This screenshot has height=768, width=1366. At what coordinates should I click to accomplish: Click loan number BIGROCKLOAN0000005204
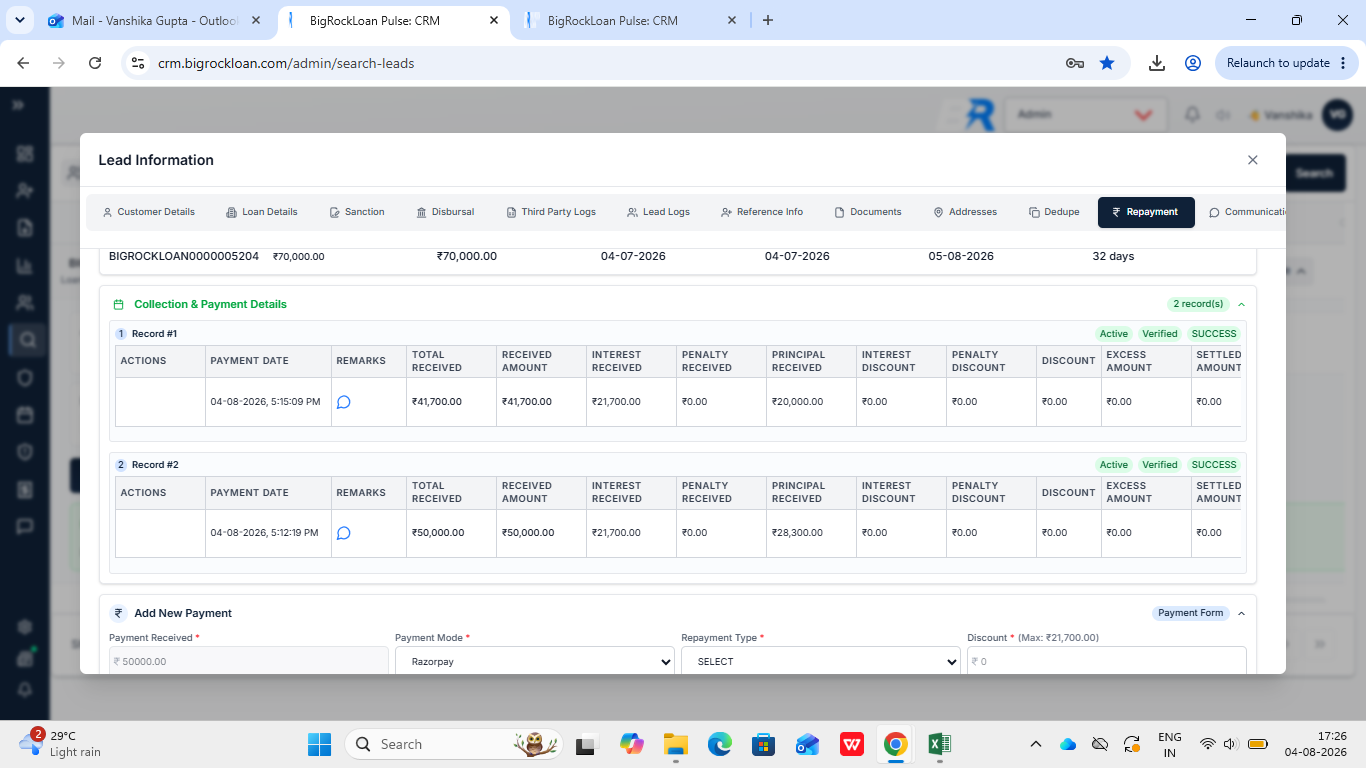[x=184, y=256]
